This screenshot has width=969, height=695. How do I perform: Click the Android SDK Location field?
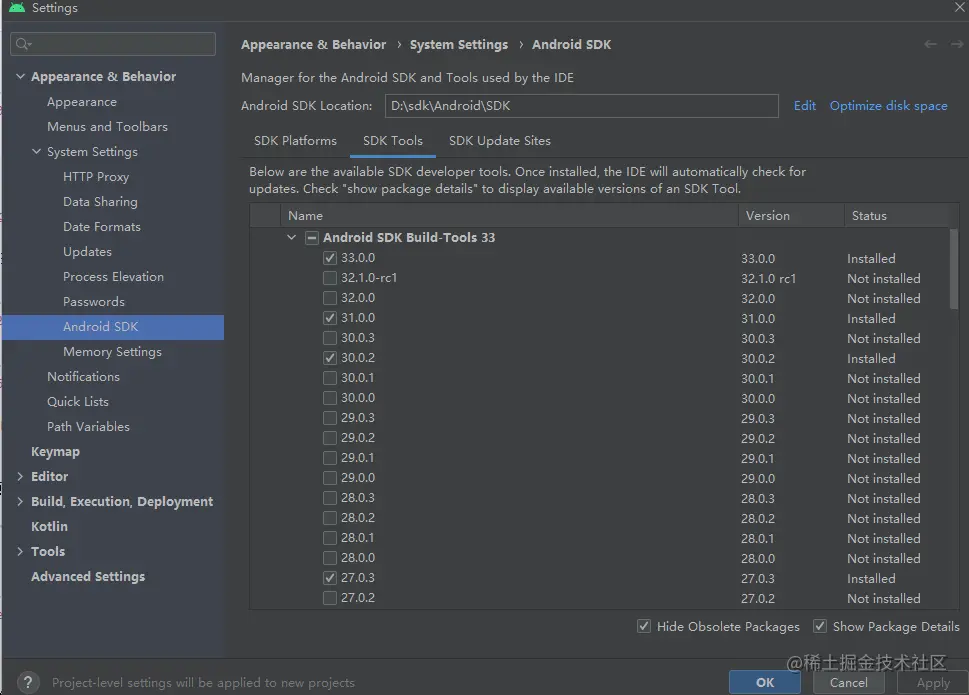tap(580, 106)
